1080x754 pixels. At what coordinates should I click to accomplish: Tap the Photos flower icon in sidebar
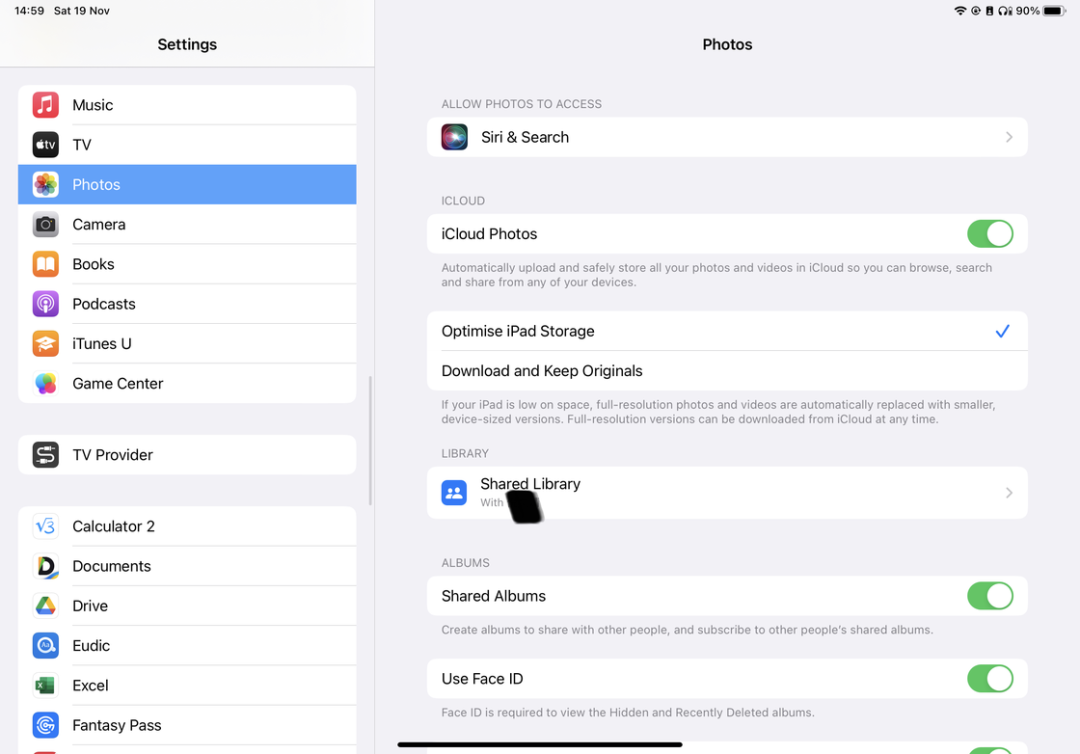tap(45, 185)
